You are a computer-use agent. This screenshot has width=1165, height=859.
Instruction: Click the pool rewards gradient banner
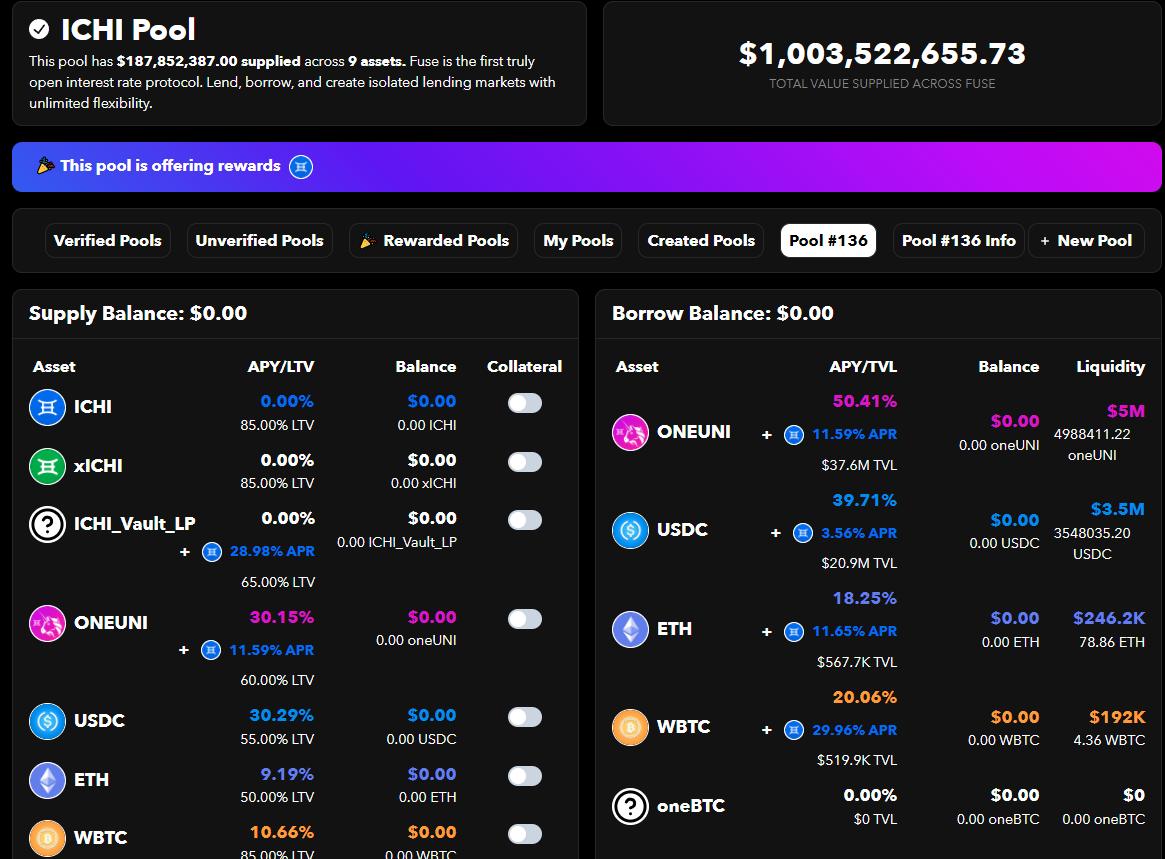pos(700,167)
